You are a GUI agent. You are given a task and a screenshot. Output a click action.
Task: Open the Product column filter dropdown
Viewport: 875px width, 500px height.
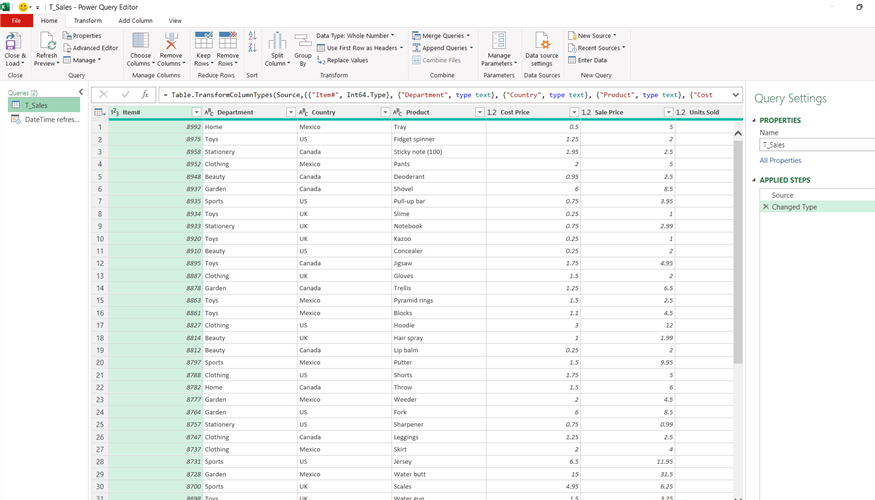point(479,112)
